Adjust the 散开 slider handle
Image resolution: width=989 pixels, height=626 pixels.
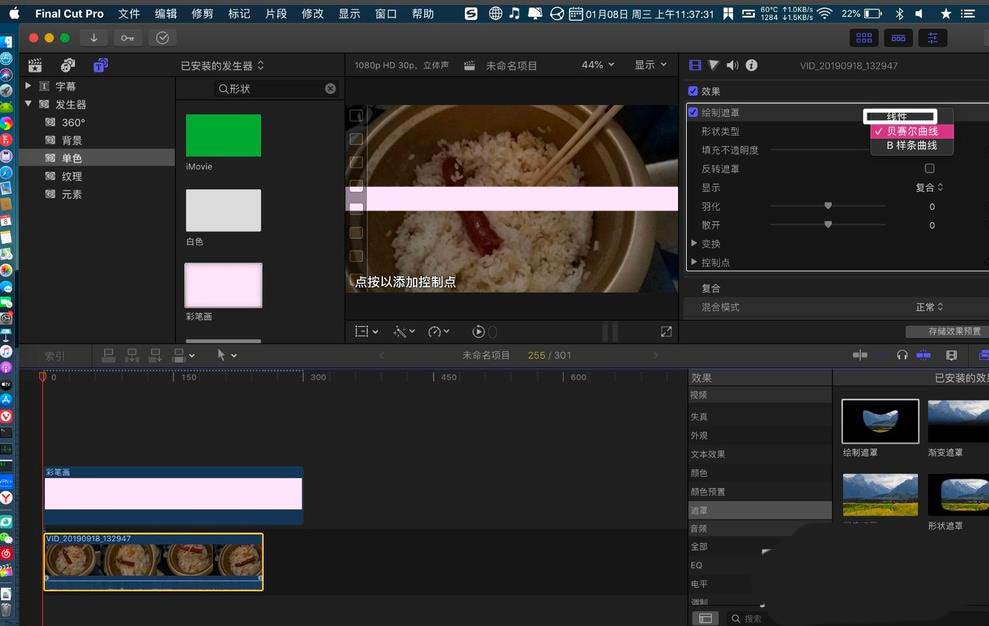828,225
